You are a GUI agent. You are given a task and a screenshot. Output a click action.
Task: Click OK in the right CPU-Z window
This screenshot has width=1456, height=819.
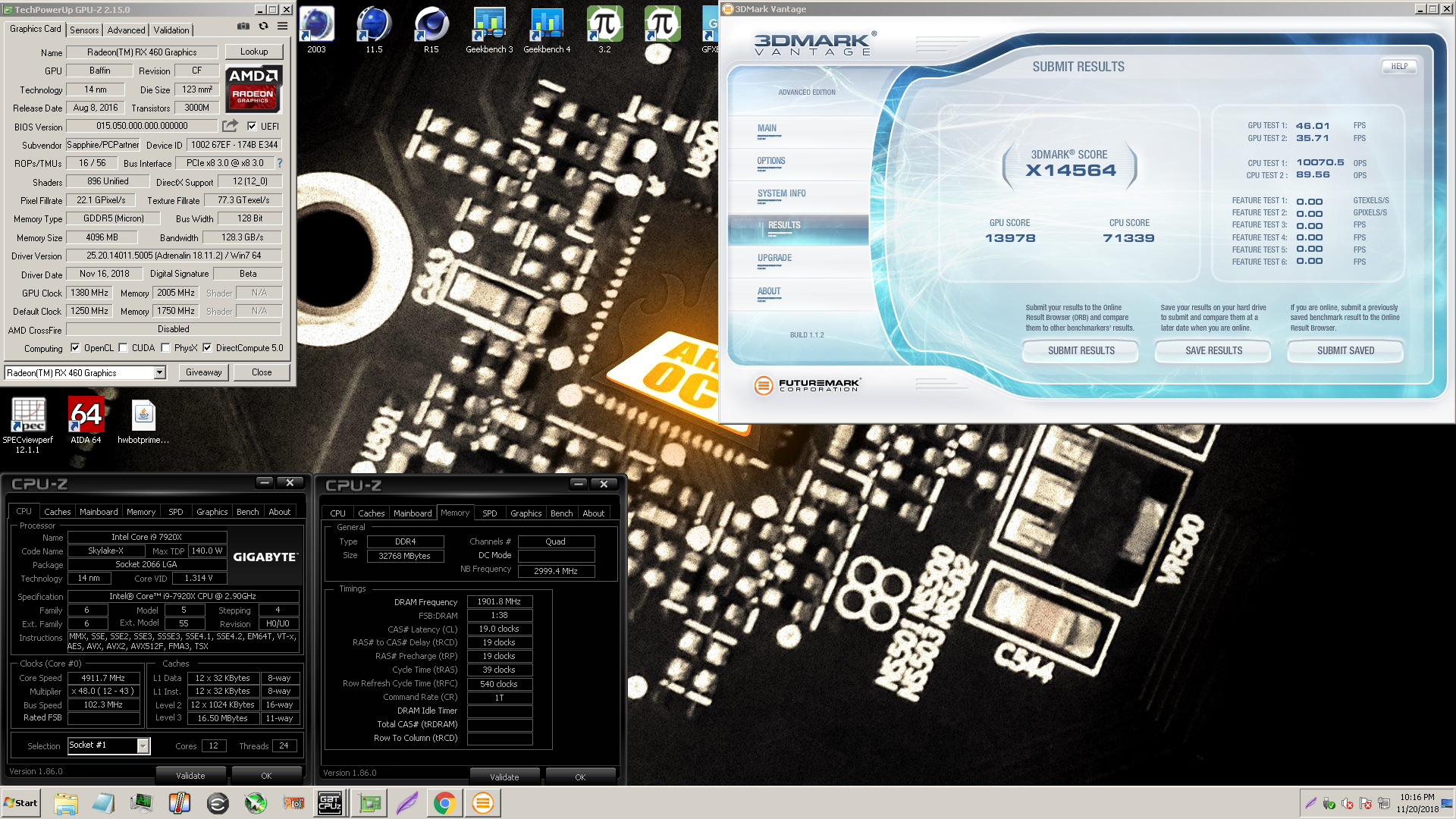pos(580,777)
